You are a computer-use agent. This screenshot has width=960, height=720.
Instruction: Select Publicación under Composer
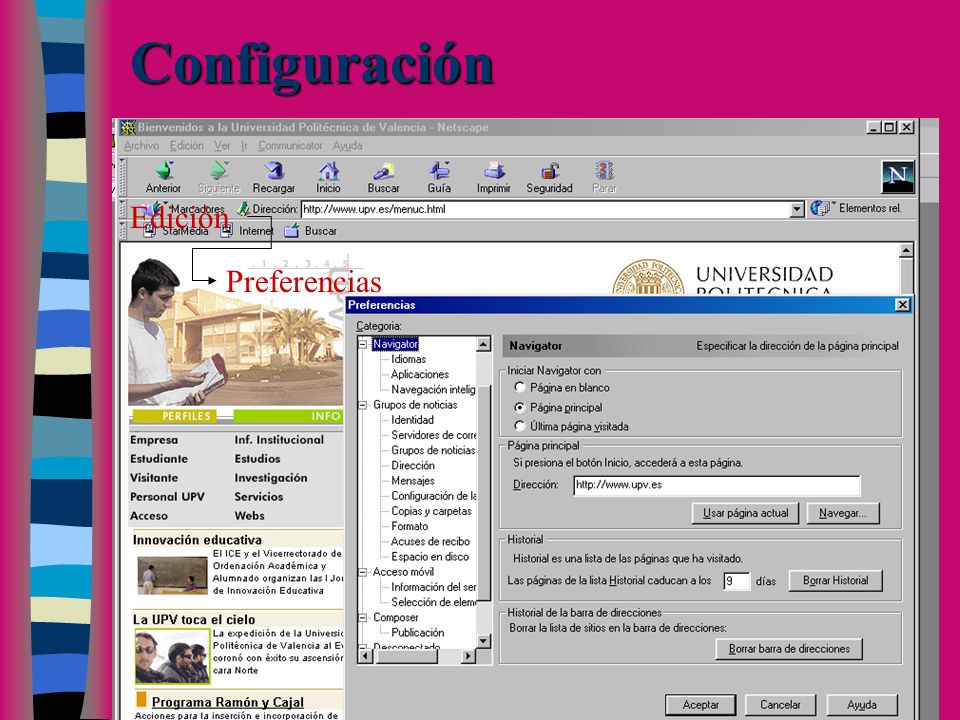click(x=418, y=632)
